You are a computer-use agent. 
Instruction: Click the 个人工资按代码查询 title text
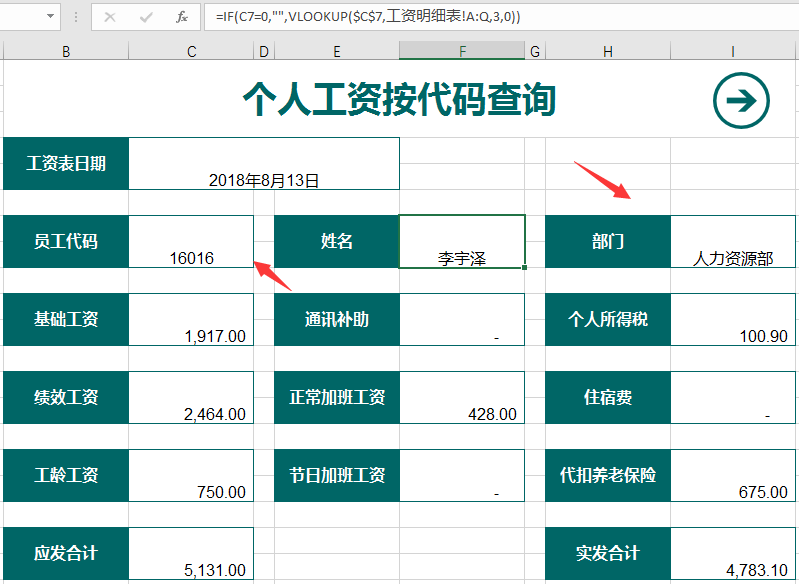[399, 99]
